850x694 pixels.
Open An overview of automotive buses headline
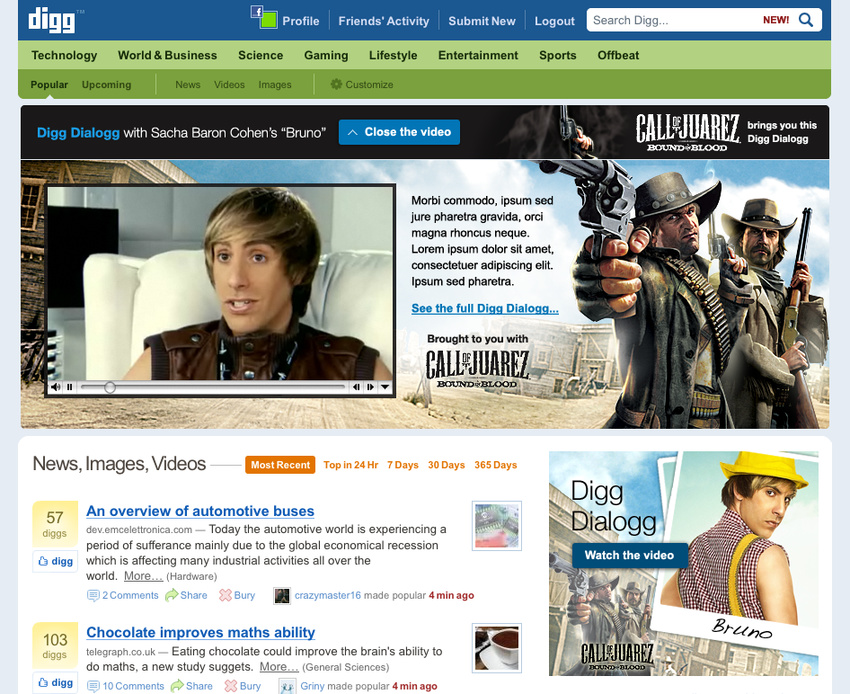click(x=200, y=511)
